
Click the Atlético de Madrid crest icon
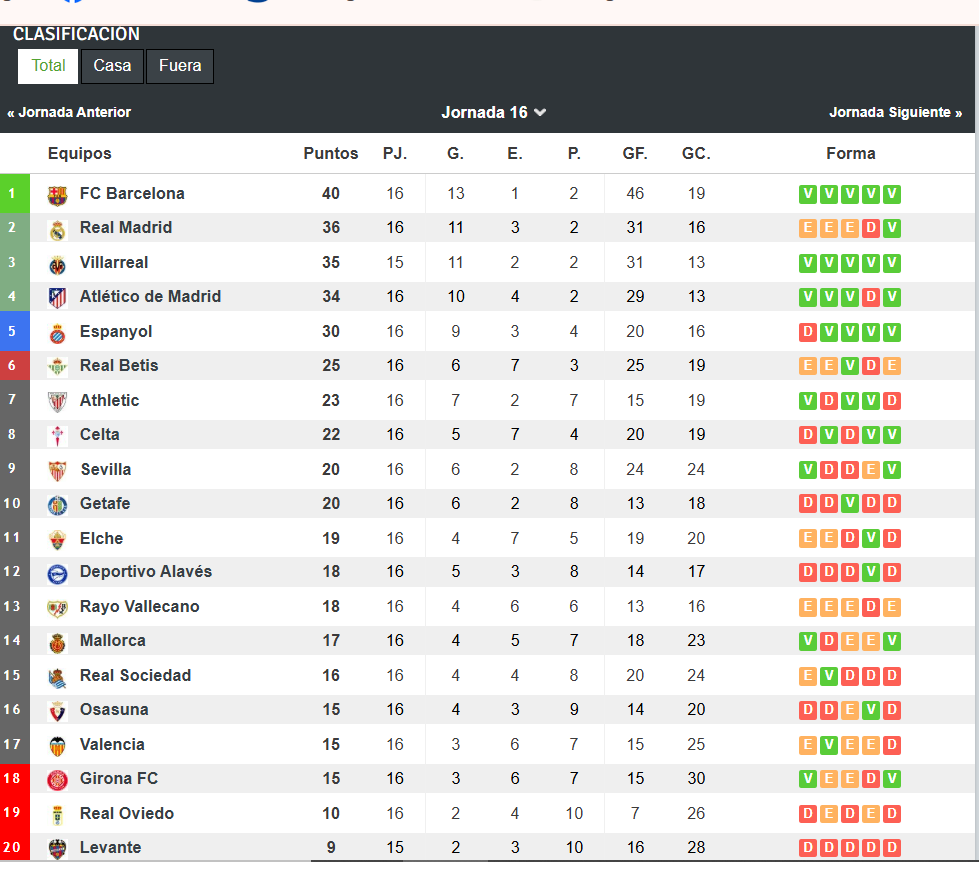point(57,298)
